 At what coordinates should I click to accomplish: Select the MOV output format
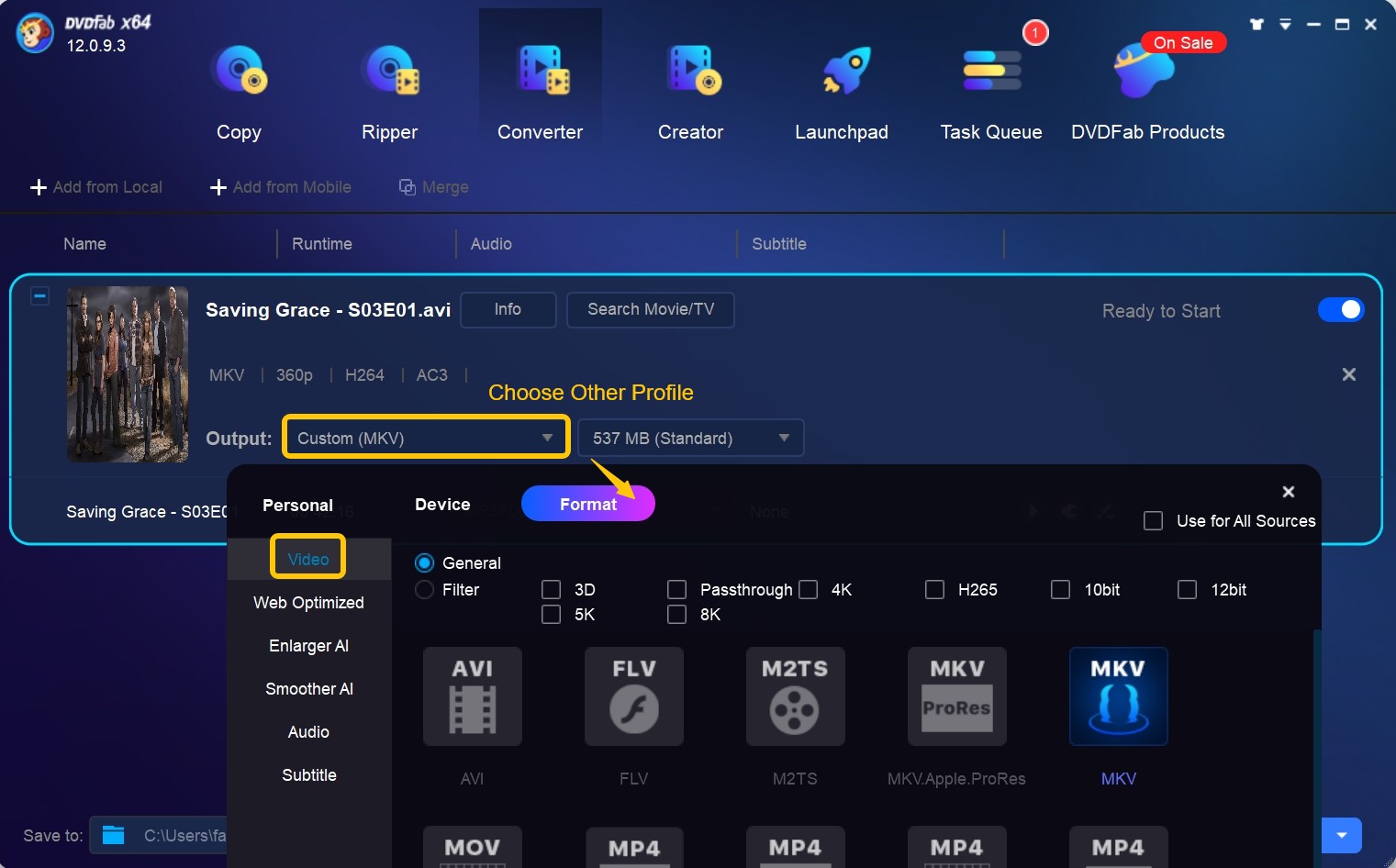point(472,846)
